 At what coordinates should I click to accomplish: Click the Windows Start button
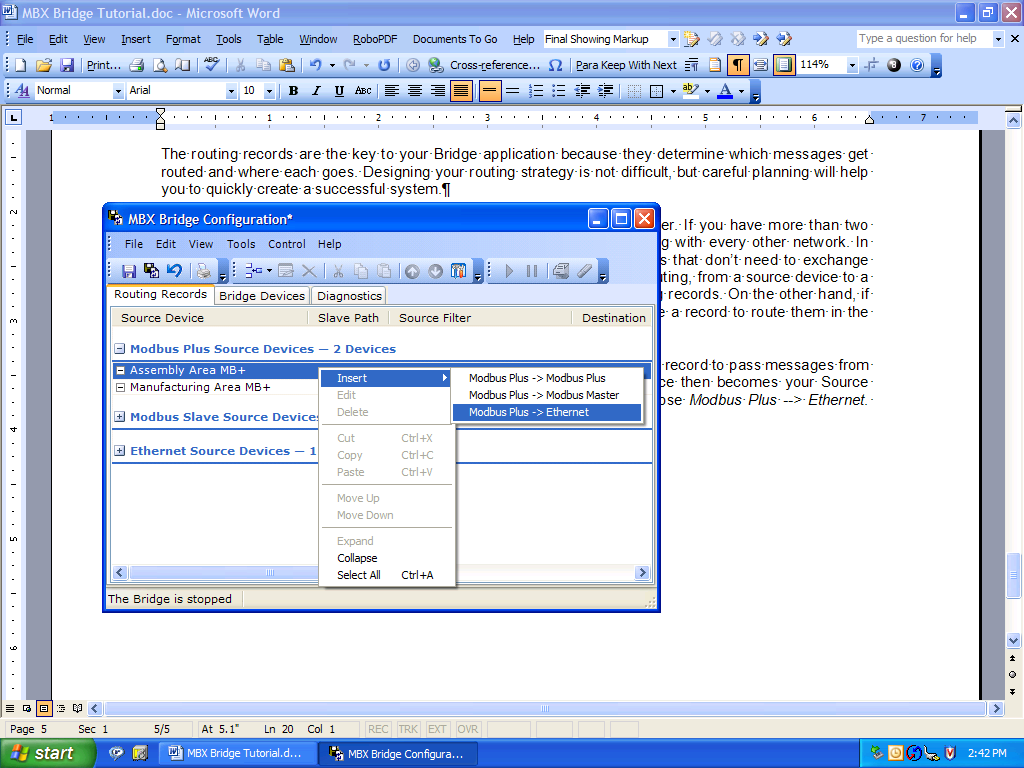(x=42, y=753)
